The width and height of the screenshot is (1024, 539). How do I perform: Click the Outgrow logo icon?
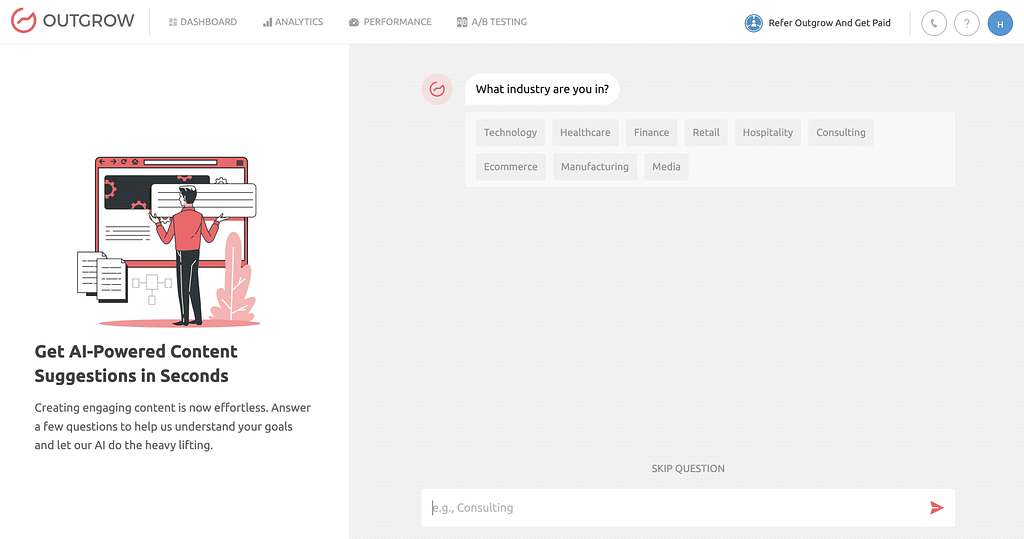pos(23,22)
